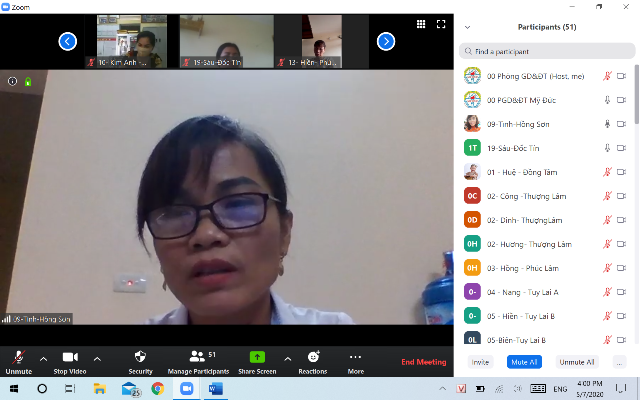Open the Security shield menu
This screenshot has height=400, width=640.
pyautogui.click(x=140, y=362)
